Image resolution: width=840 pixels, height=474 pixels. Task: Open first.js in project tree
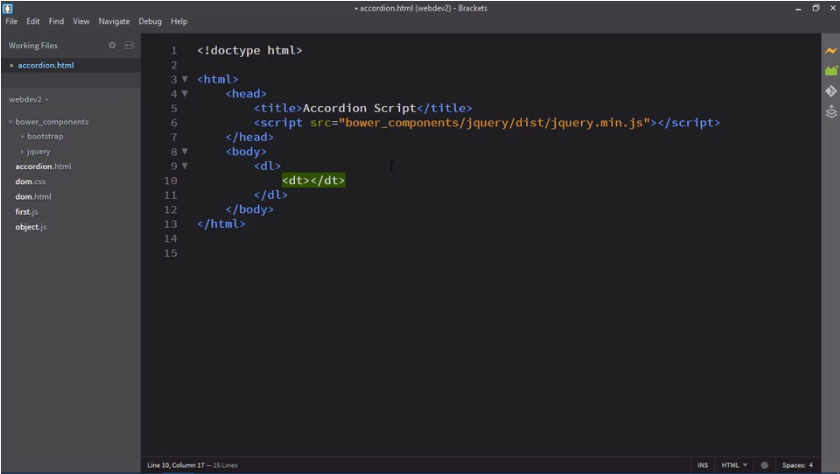27,212
